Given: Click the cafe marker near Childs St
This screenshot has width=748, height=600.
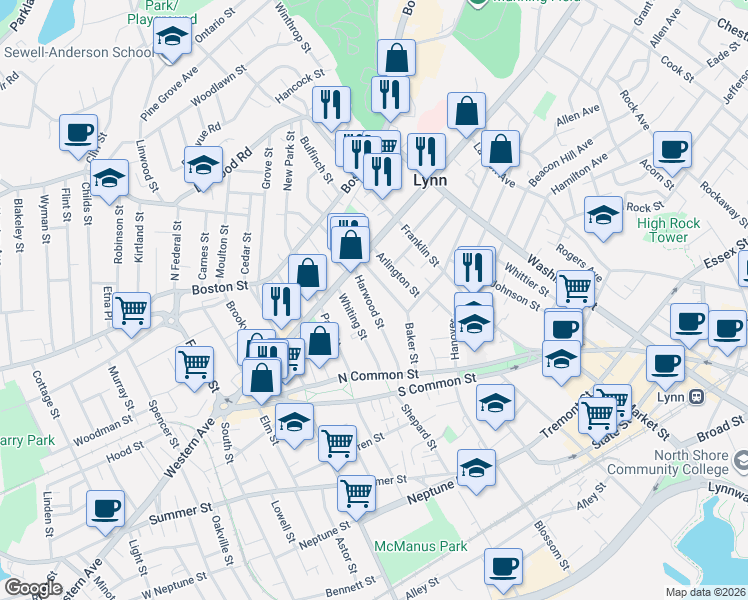Looking at the screenshot, I should tap(79, 136).
